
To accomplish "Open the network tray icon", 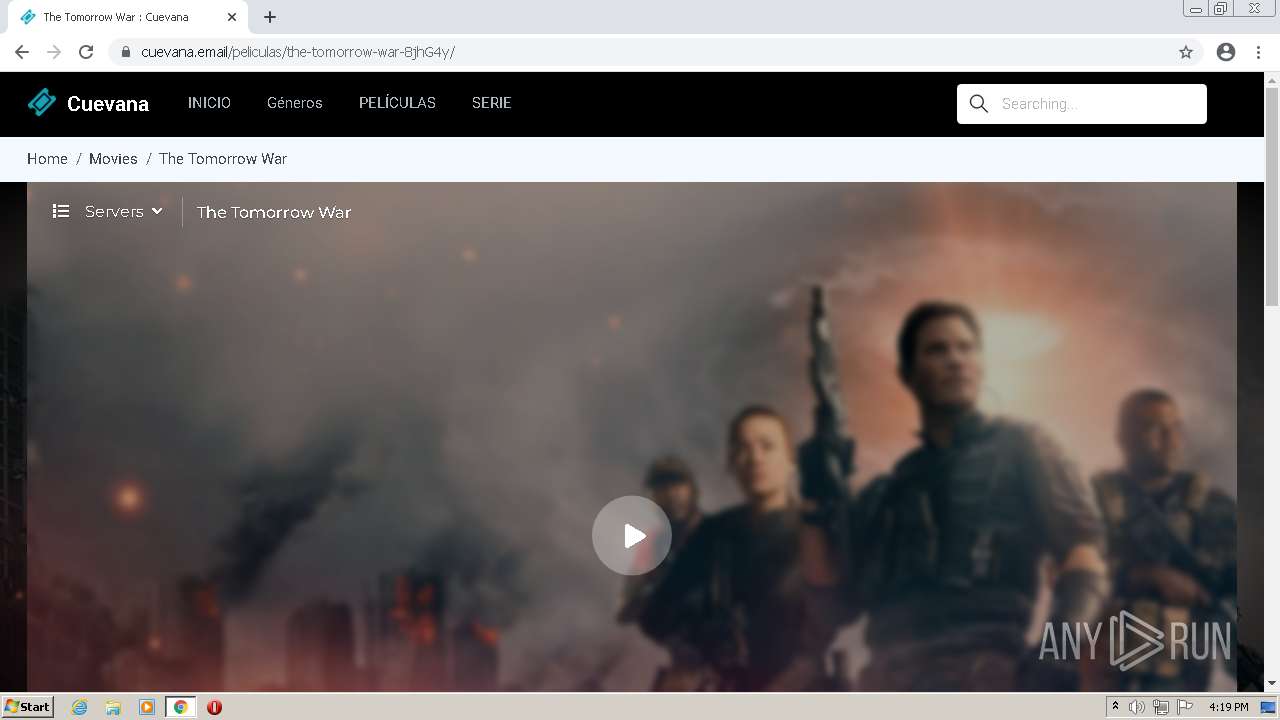I will (1161, 707).
